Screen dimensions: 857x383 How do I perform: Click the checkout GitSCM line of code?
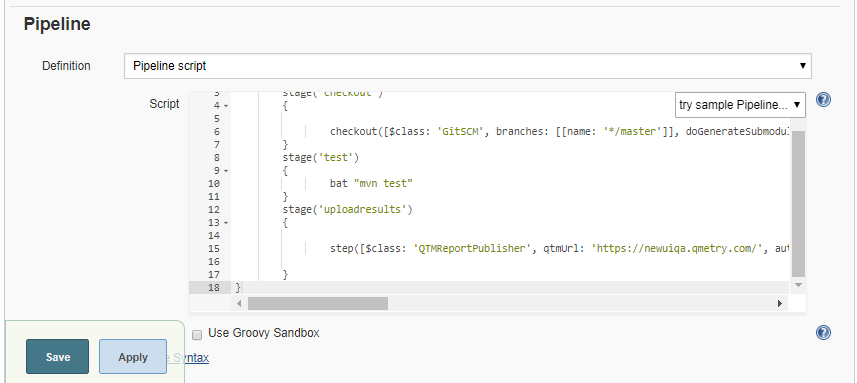point(559,132)
